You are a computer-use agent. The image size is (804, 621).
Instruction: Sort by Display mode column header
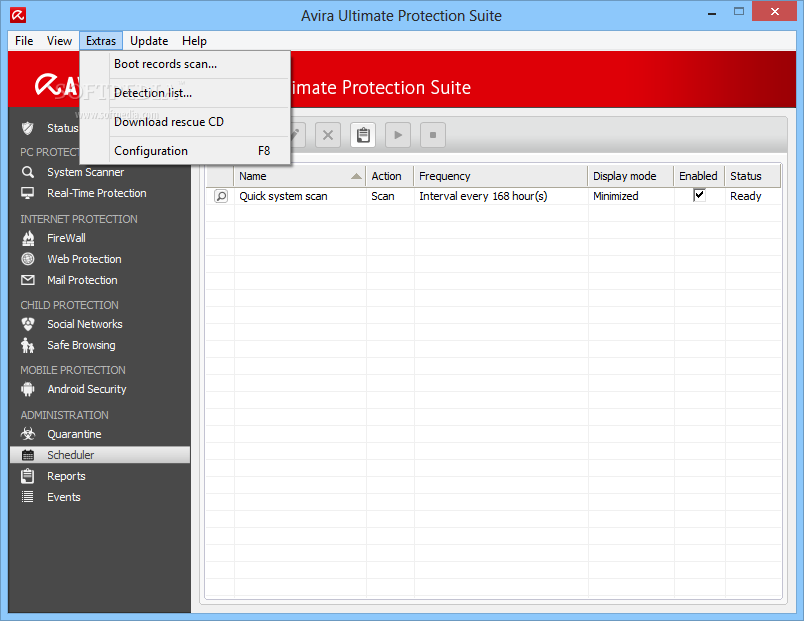click(x=631, y=176)
